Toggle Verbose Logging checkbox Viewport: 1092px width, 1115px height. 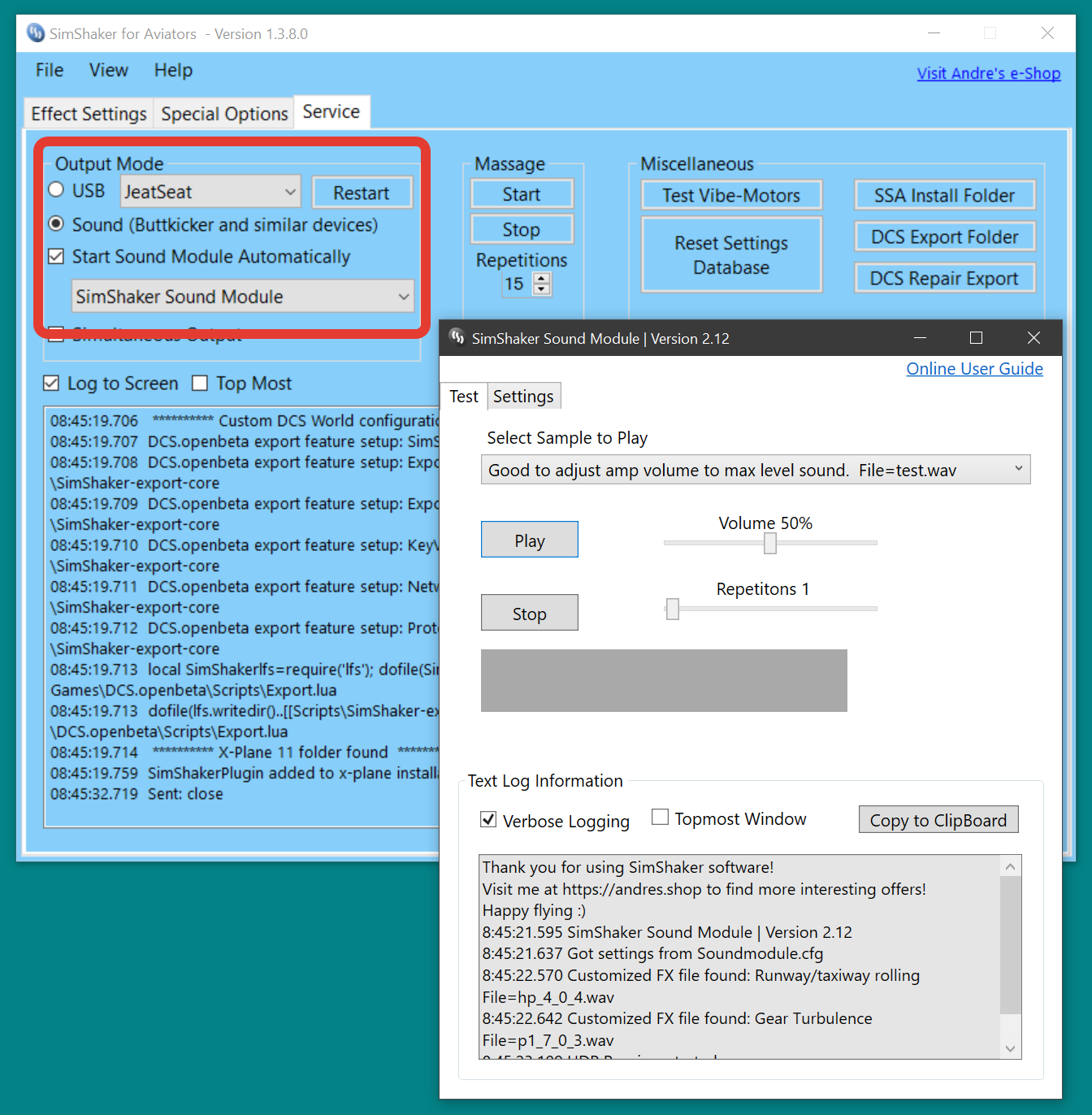click(488, 820)
